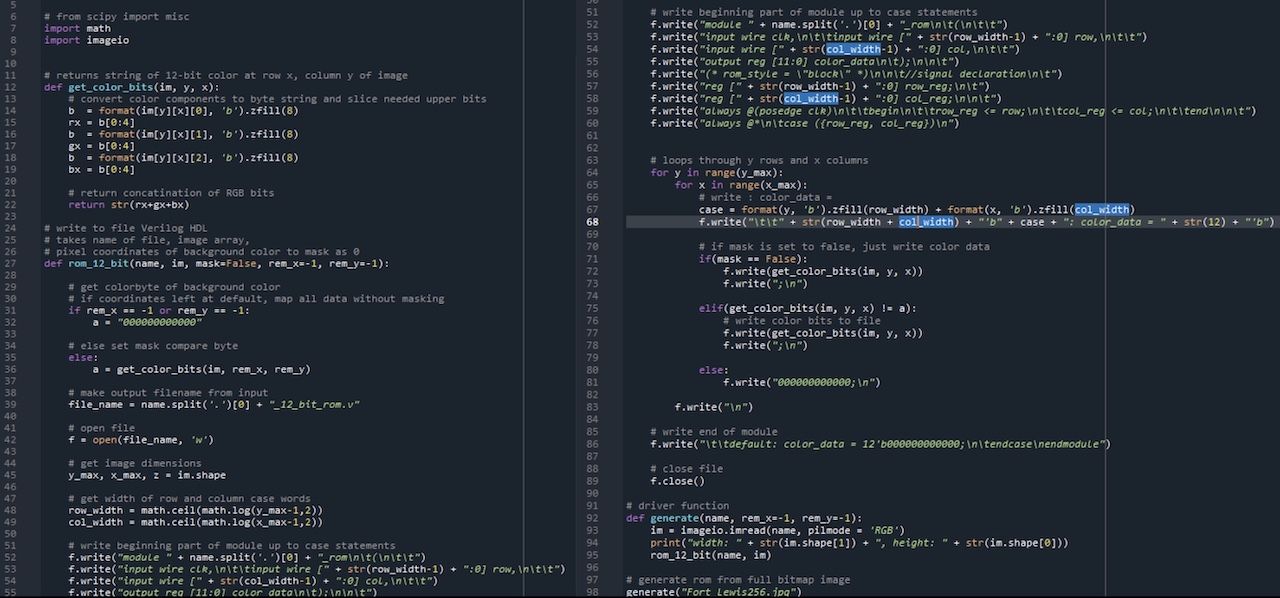Click the 'if(mask == False):' condition
Image resolution: width=1280 pixels, height=598 pixels.
753,260
